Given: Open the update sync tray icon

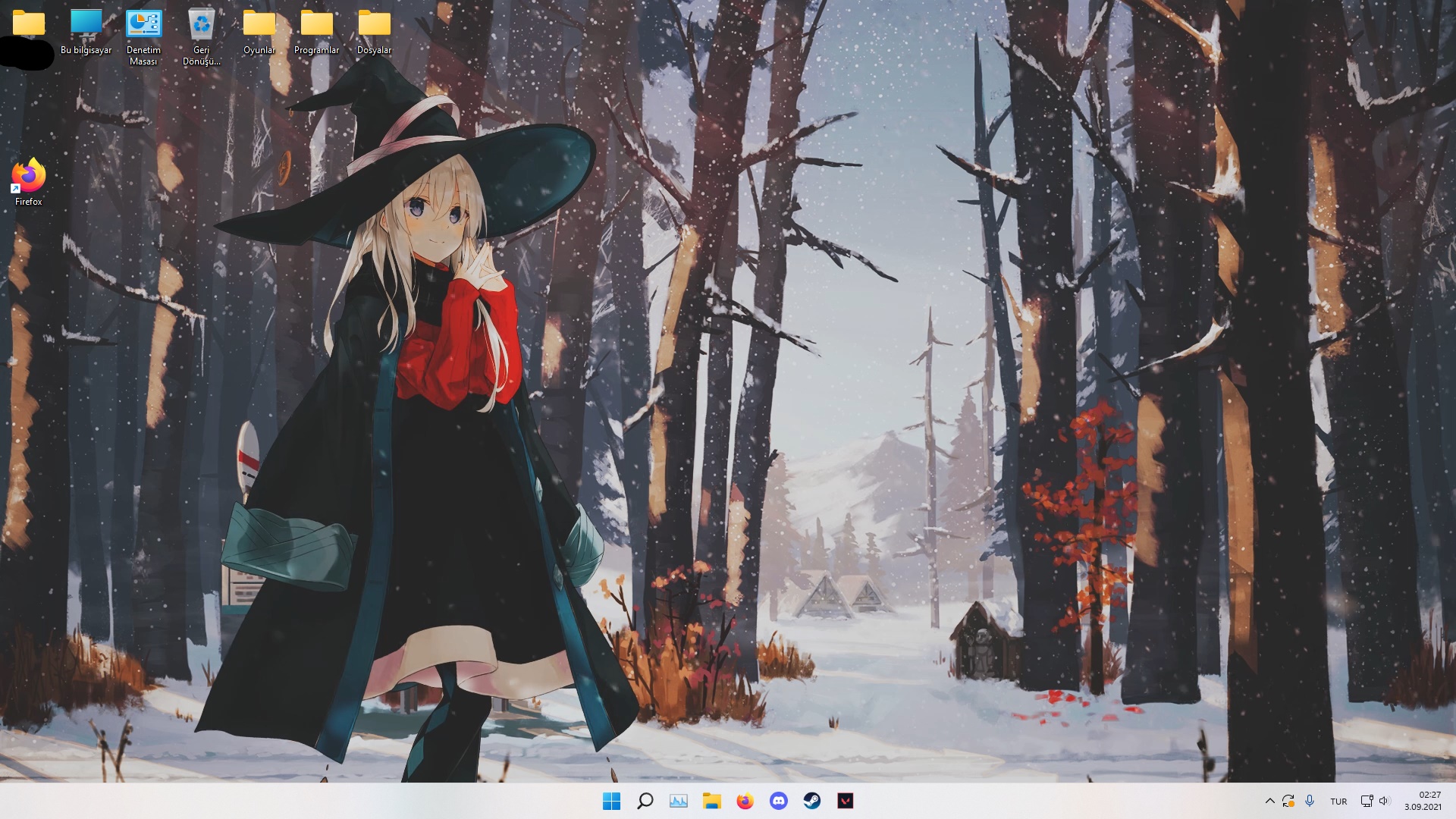Looking at the screenshot, I should tap(1288, 801).
